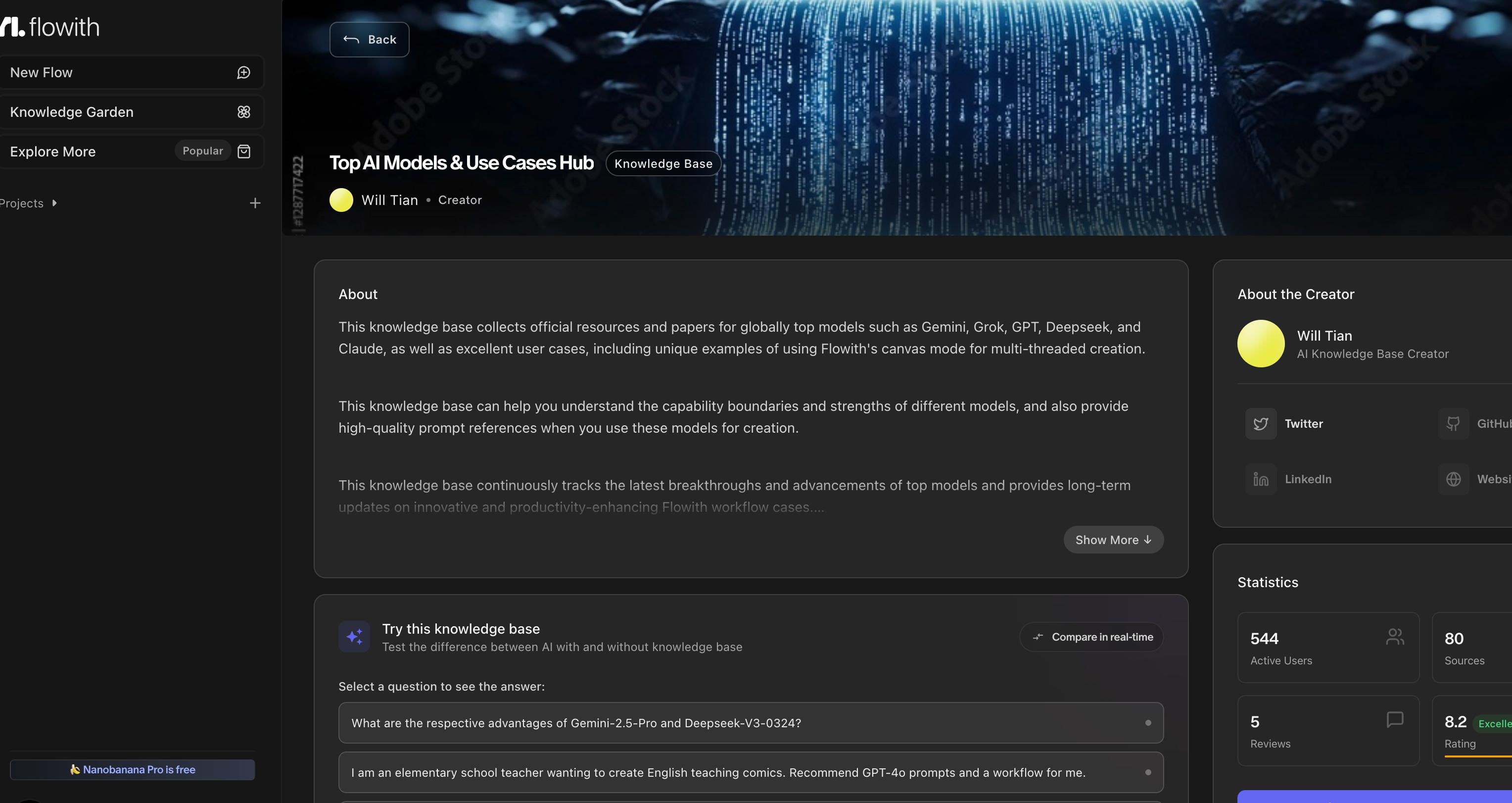Click the GitHub icon
Screen dimensions: 1512x803
click(x=1453, y=423)
